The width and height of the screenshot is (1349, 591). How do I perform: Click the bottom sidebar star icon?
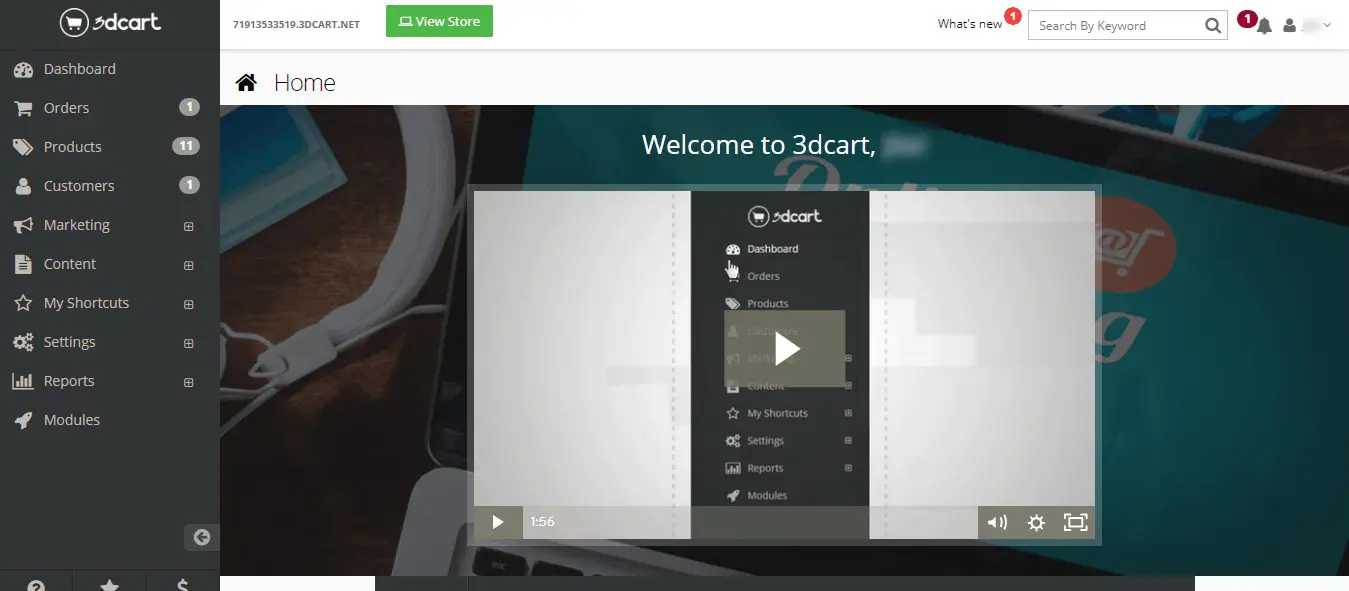pyautogui.click(x=110, y=586)
